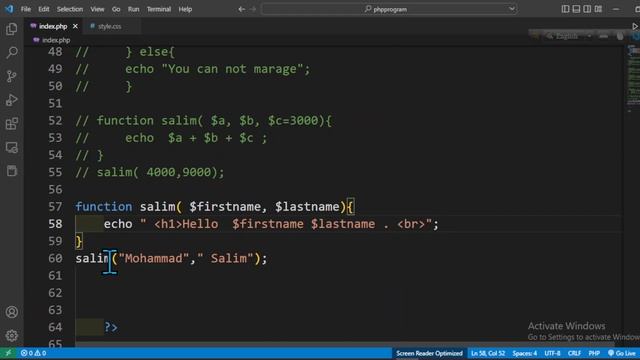640x360 pixels.
Task: Click the "Mohammad" string on line 60
Action: point(153,258)
